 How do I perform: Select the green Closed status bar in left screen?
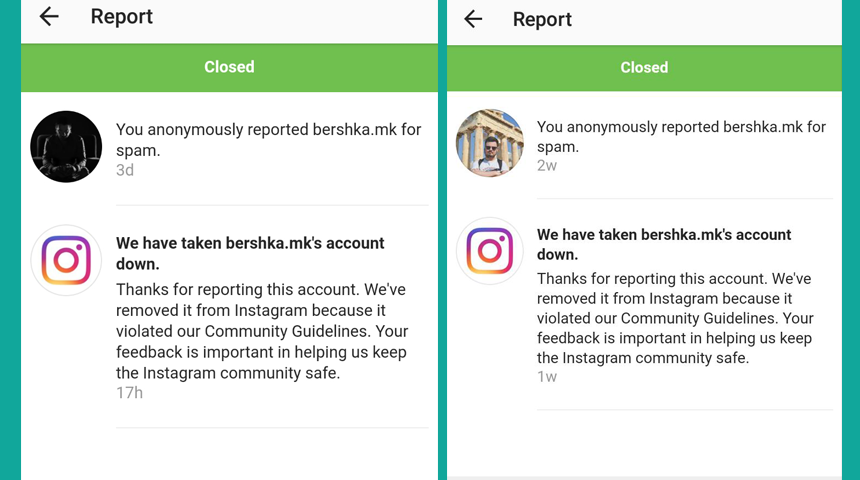coord(229,67)
